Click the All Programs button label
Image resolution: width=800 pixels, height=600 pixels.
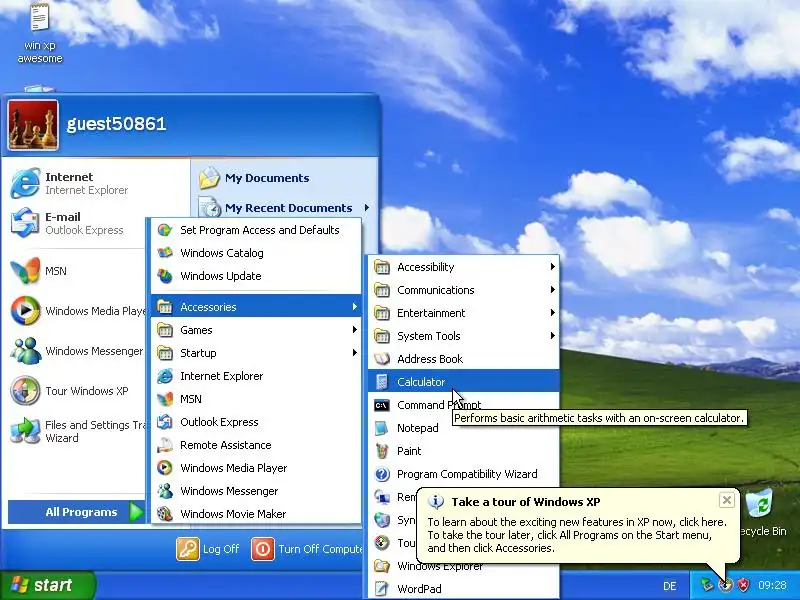(x=81, y=512)
